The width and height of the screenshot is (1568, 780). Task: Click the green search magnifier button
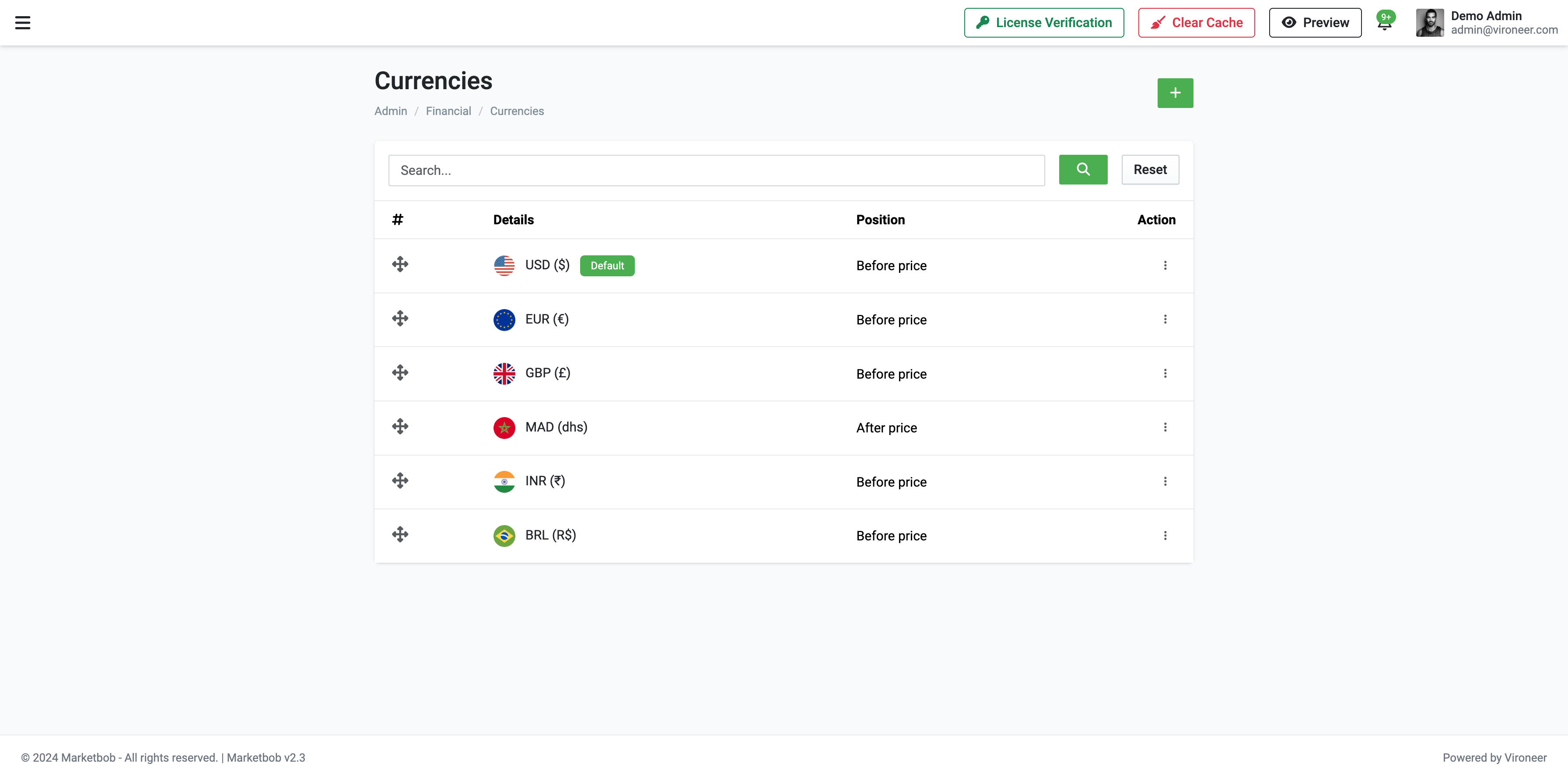(1083, 169)
